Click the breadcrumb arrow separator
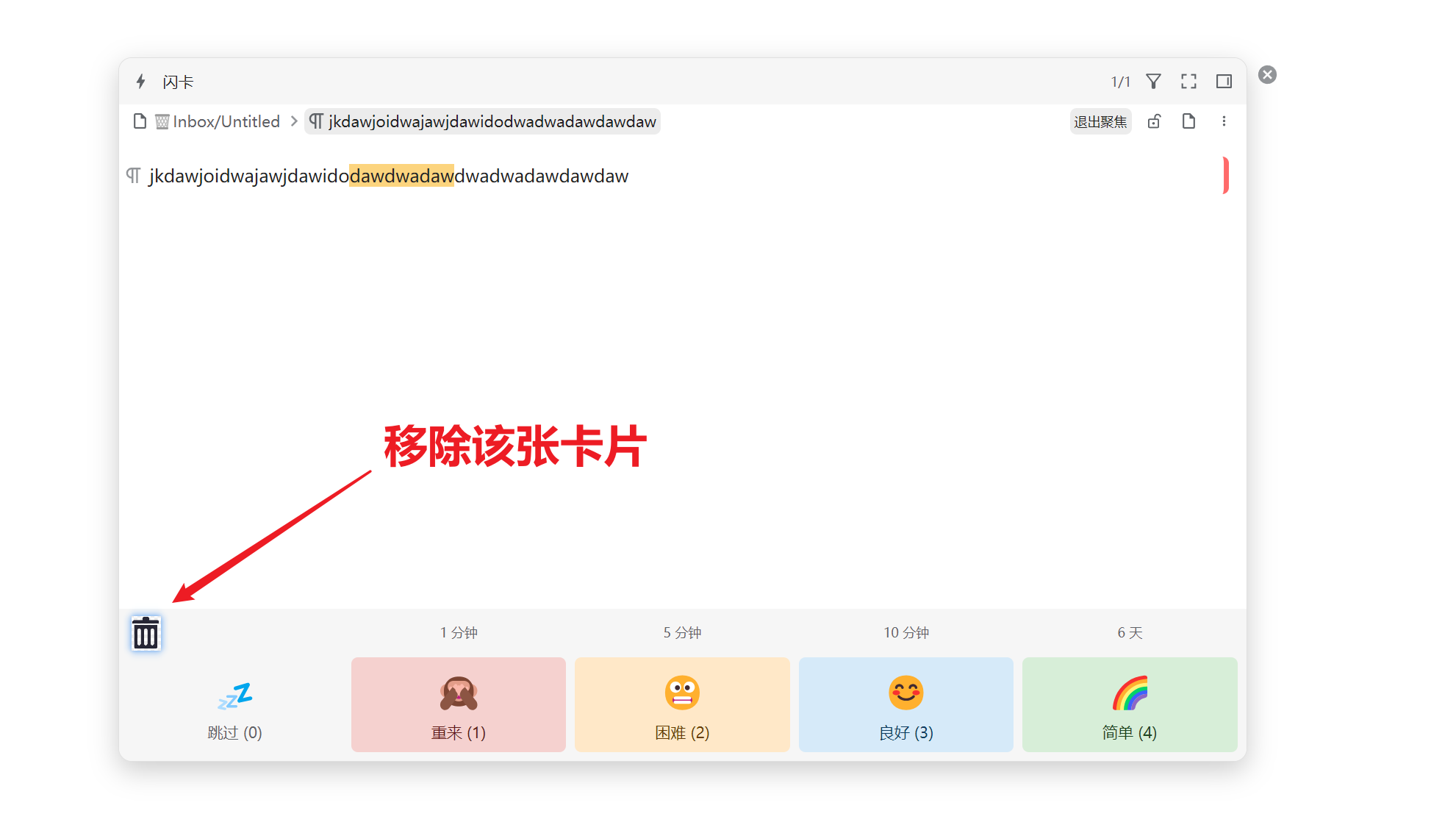Image resolution: width=1456 pixels, height=822 pixels. click(x=294, y=121)
